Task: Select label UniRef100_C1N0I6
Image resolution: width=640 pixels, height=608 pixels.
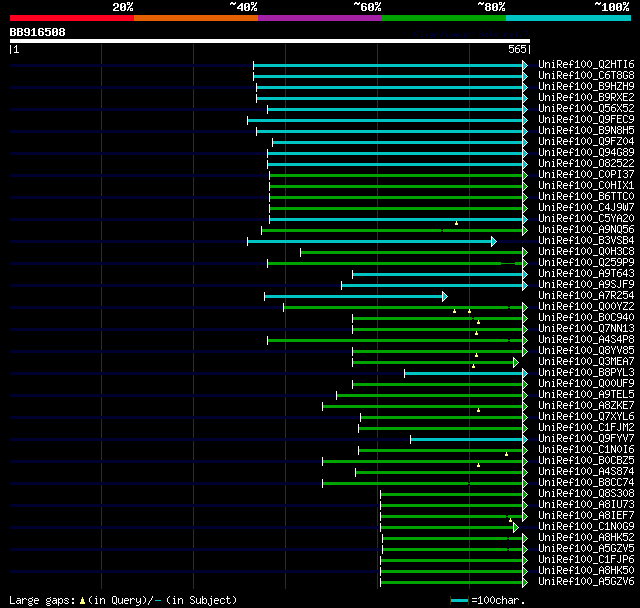Action: (586, 450)
